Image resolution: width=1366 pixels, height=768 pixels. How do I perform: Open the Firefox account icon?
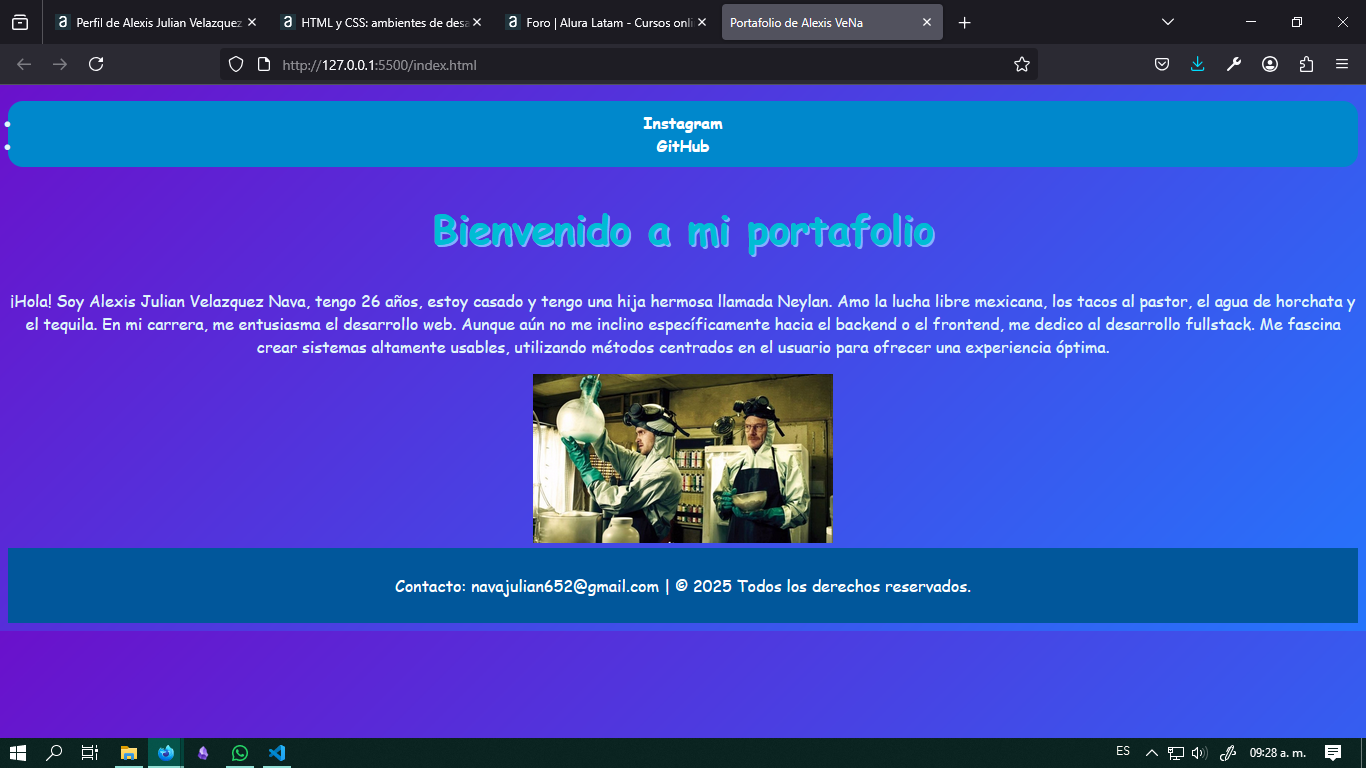click(x=1270, y=64)
